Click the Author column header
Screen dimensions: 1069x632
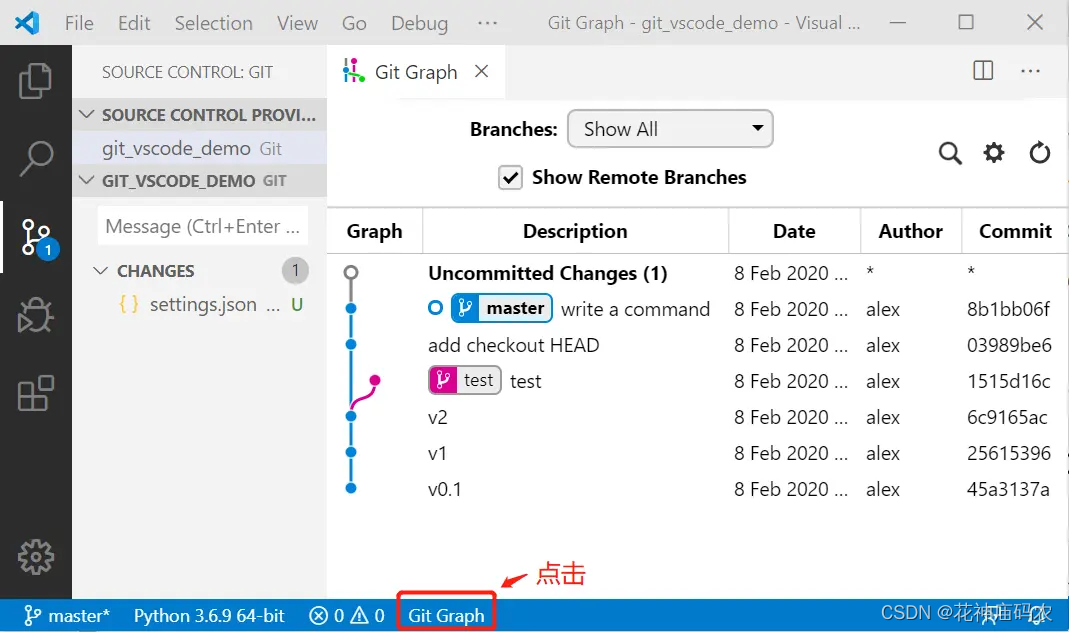(910, 231)
